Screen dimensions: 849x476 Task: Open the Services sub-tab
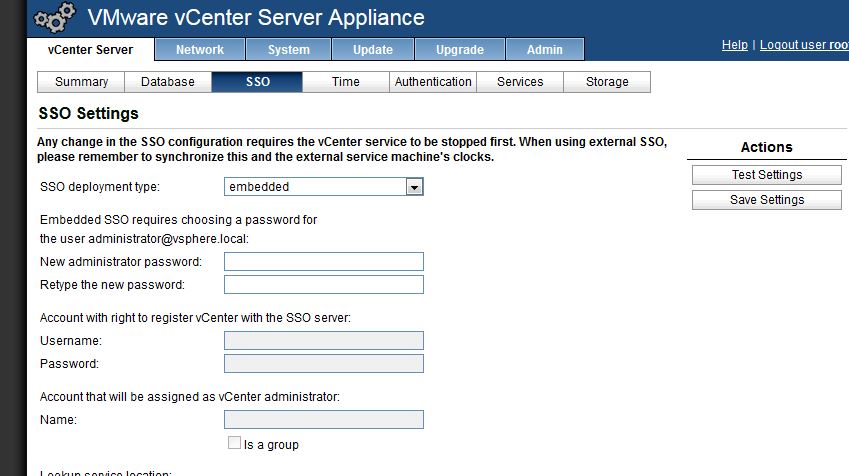click(x=520, y=82)
